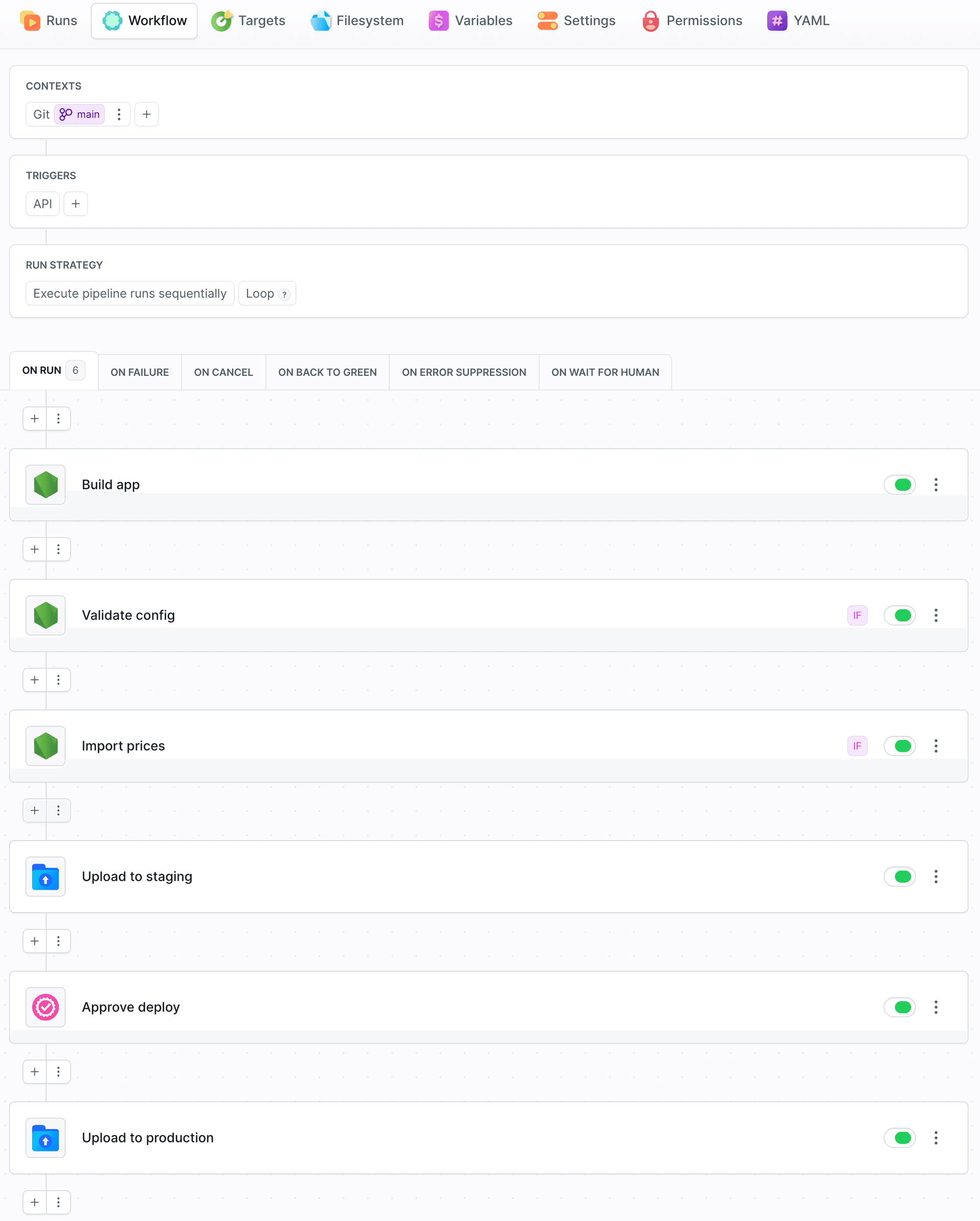The image size is (980, 1221).
Task: Open ON ERROR SUPPRESSION tab
Action: (x=464, y=372)
